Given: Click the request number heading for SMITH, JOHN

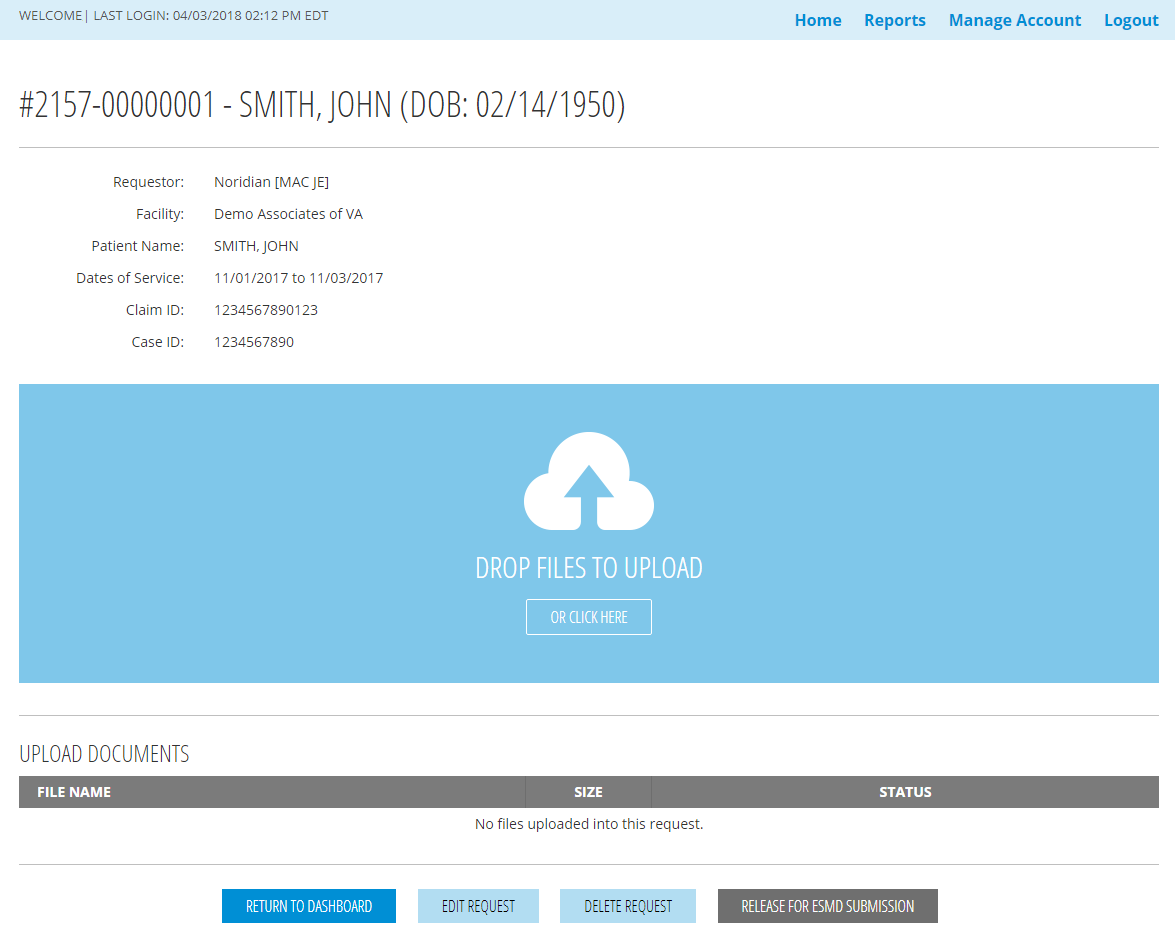Looking at the screenshot, I should (320, 104).
